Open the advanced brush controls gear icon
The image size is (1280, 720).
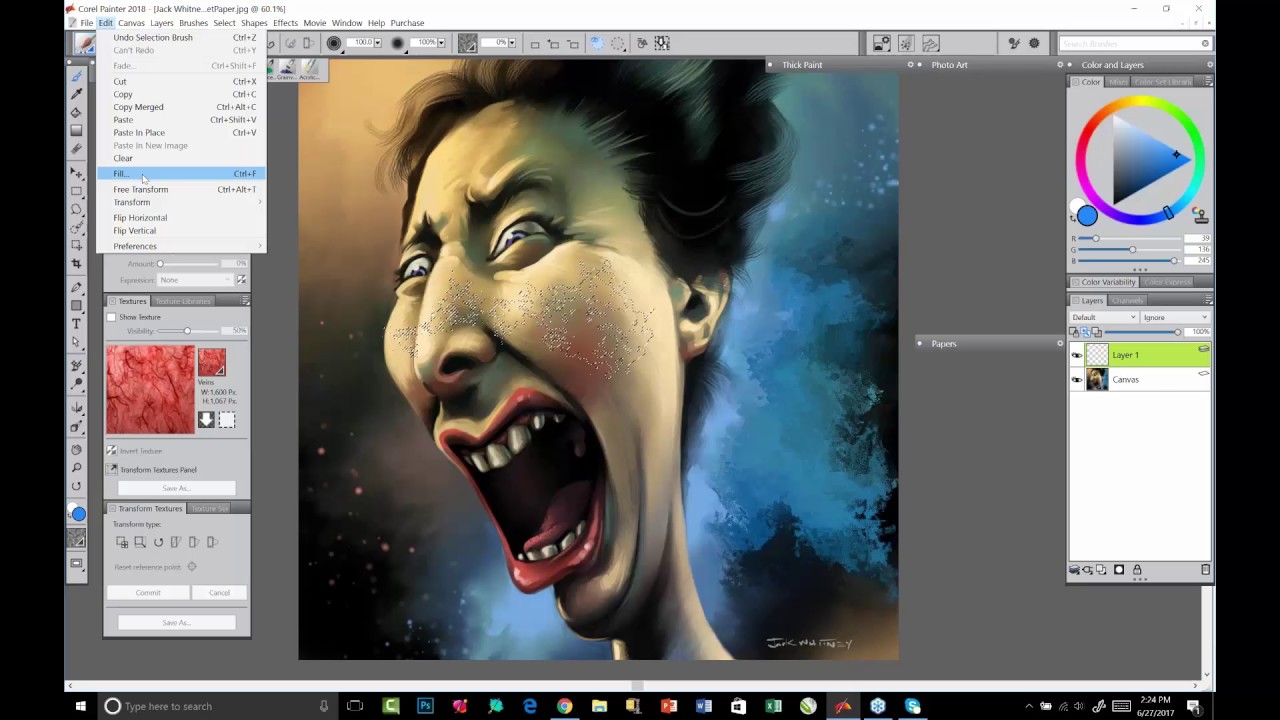(x=1034, y=44)
